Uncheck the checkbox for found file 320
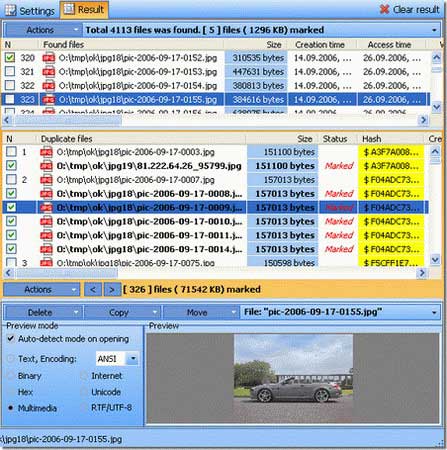Image resolution: width=447 pixels, height=450 pixels. coord(10,58)
